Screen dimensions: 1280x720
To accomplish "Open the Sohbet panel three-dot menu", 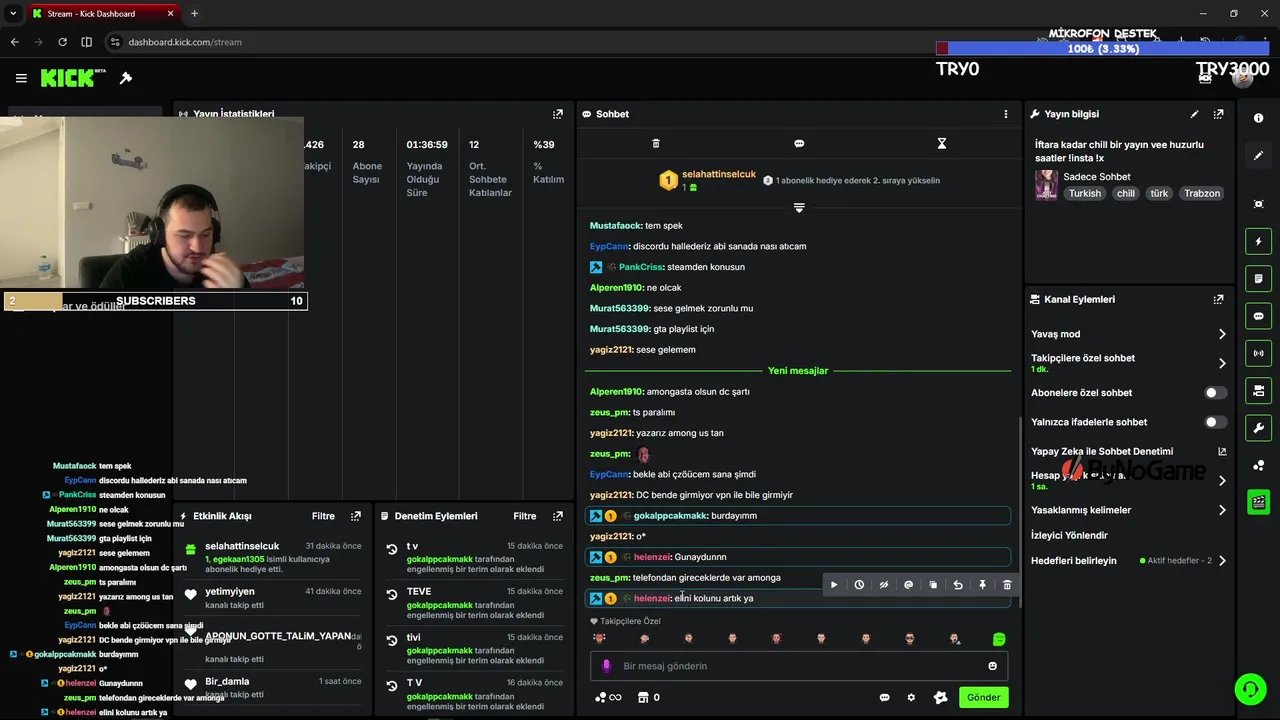I will click(x=1006, y=114).
